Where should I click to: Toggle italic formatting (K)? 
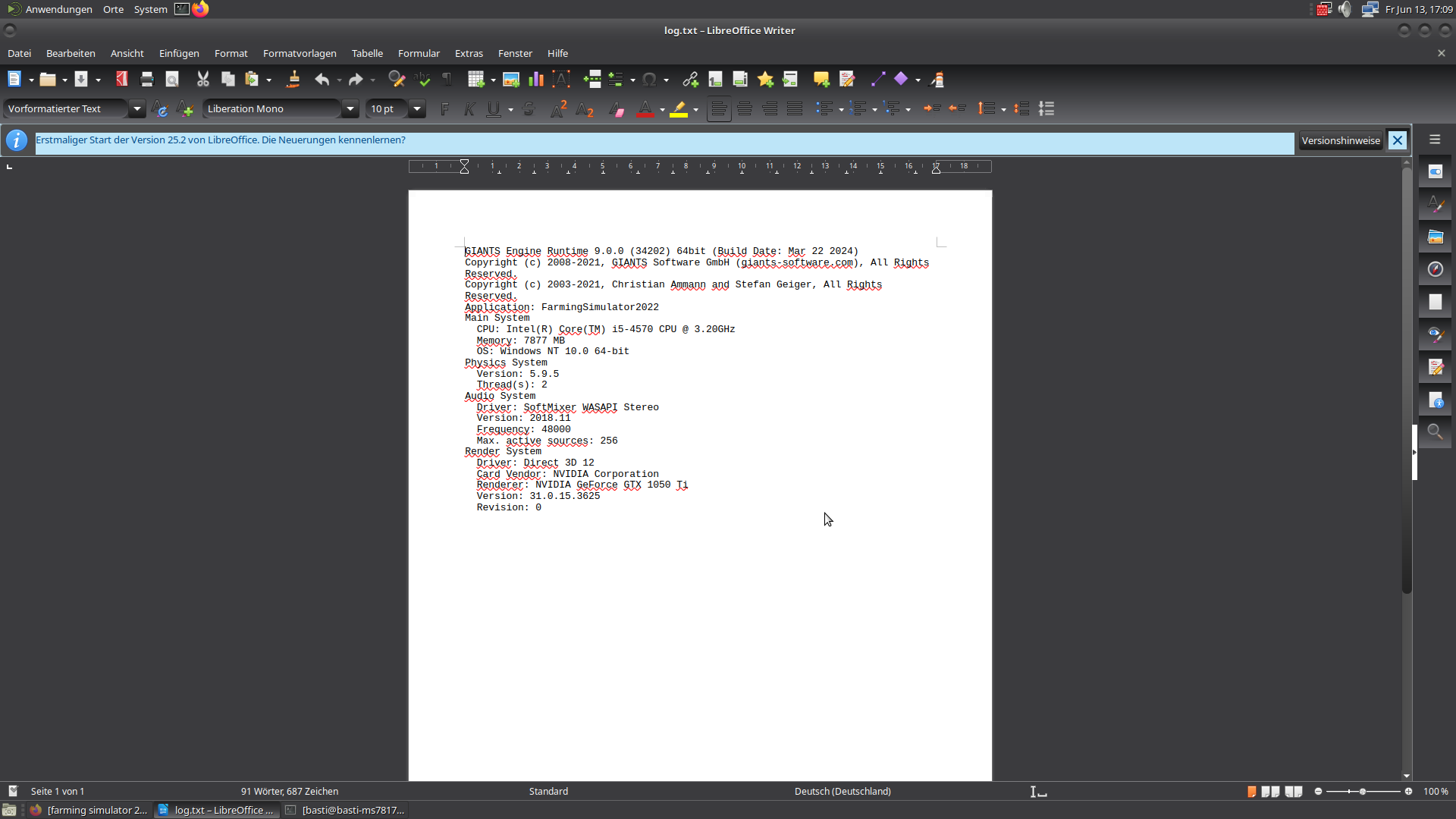469,109
